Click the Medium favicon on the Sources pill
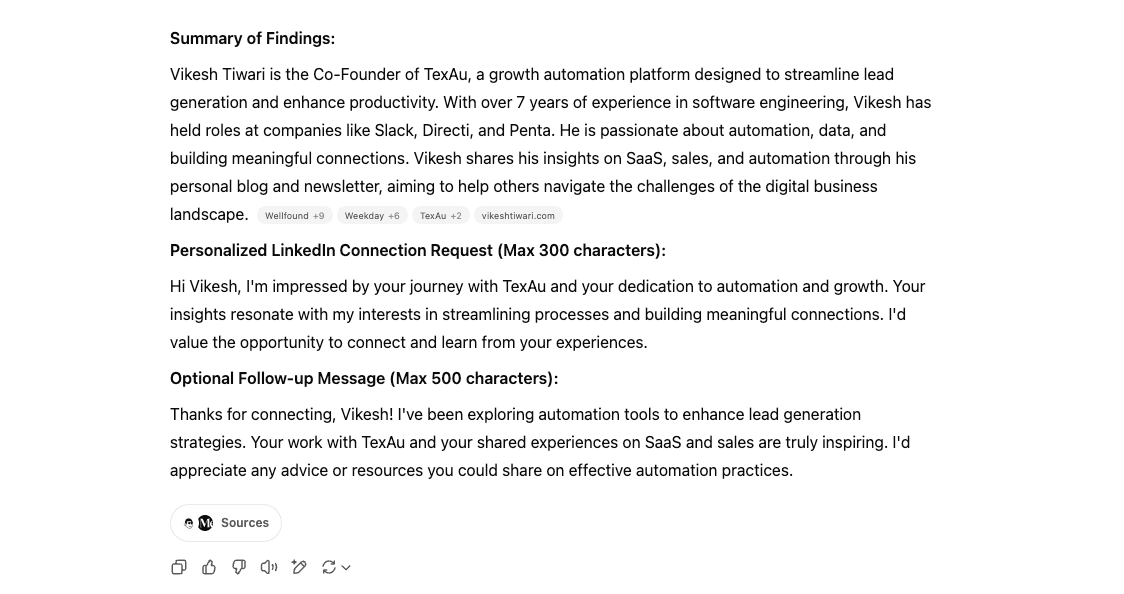Viewport: 1124px width, 594px height. tap(205, 522)
